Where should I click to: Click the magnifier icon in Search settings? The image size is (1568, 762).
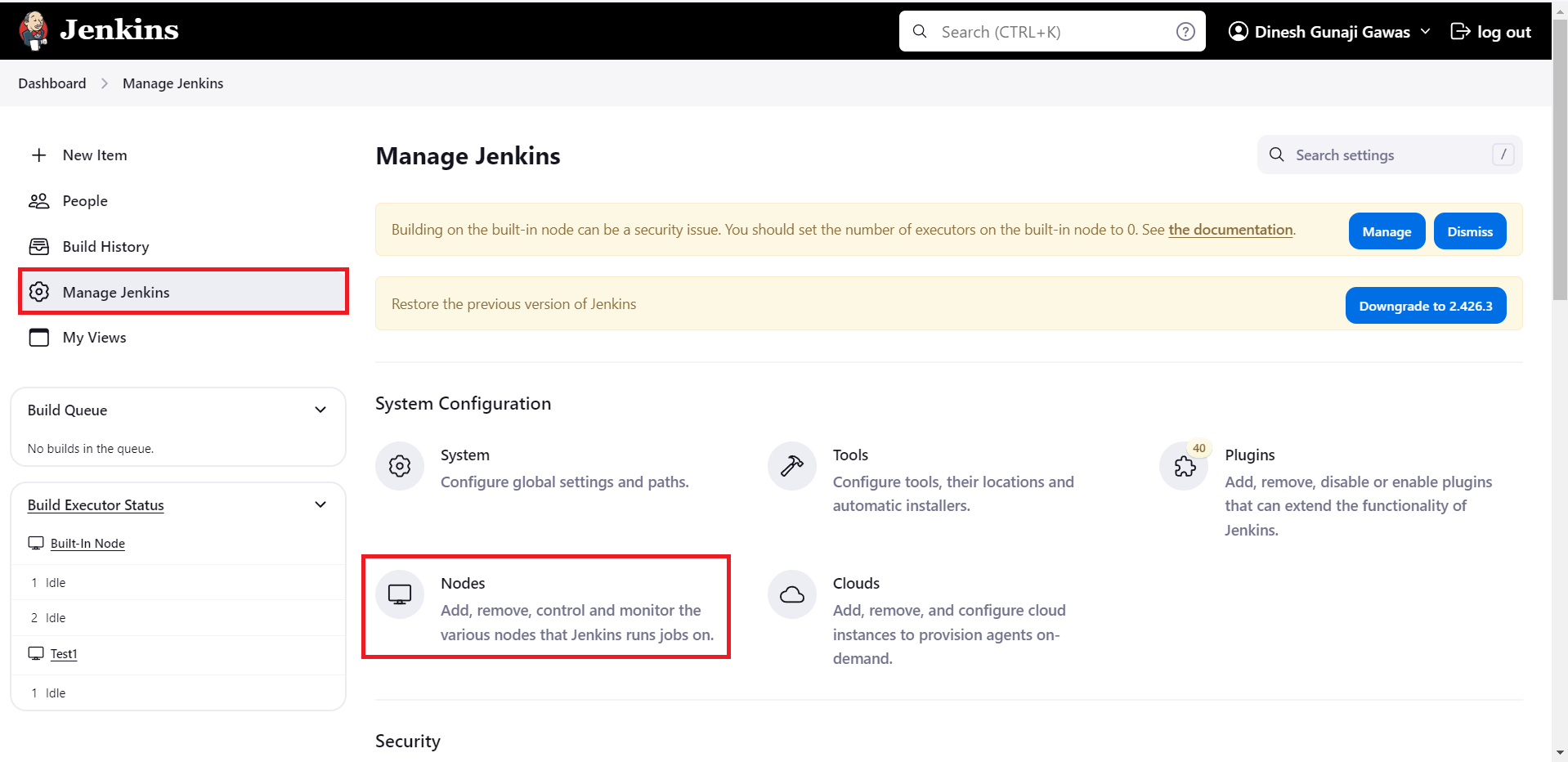[1276, 155]
